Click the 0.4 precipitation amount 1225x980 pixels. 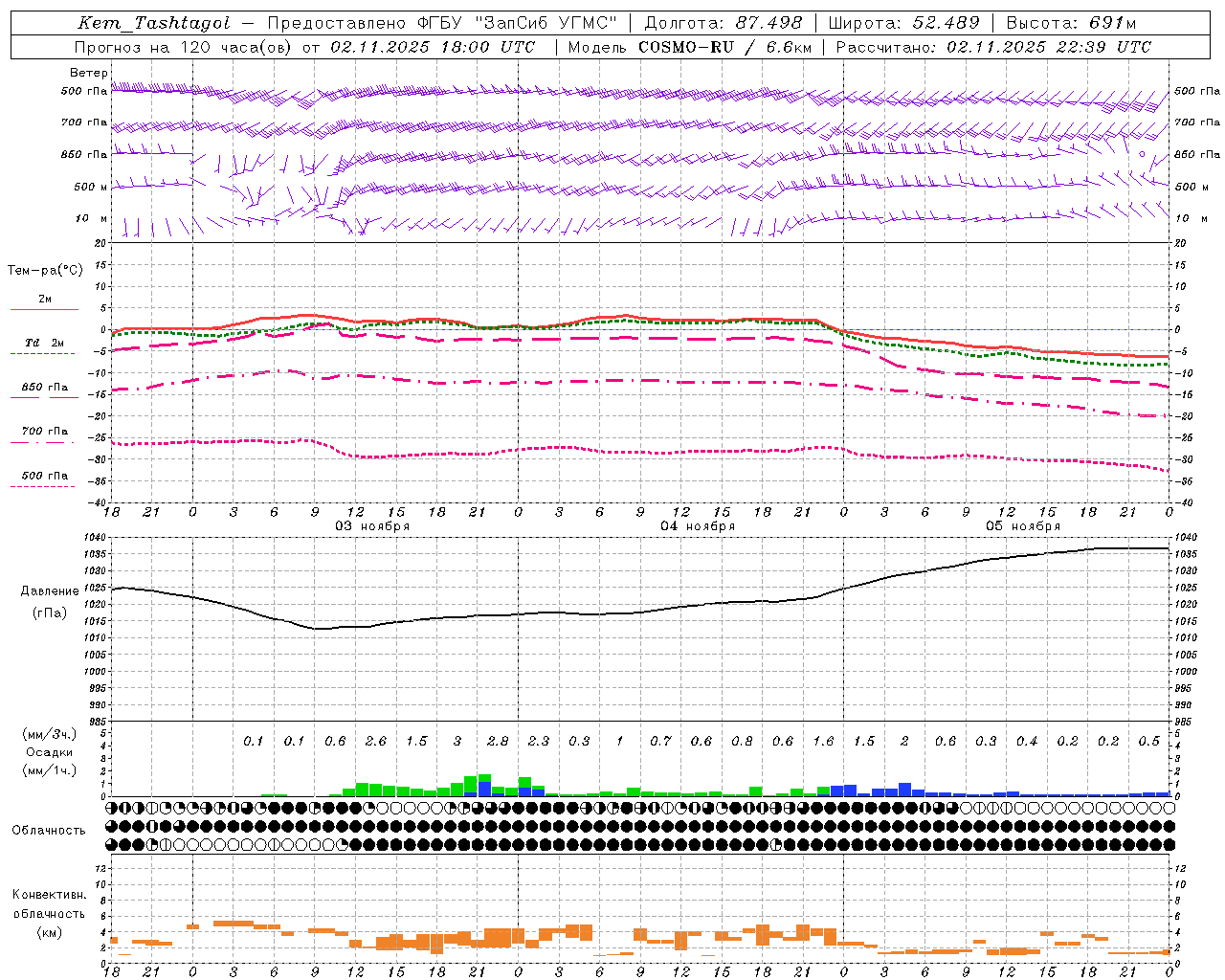tap(1027, 742)
